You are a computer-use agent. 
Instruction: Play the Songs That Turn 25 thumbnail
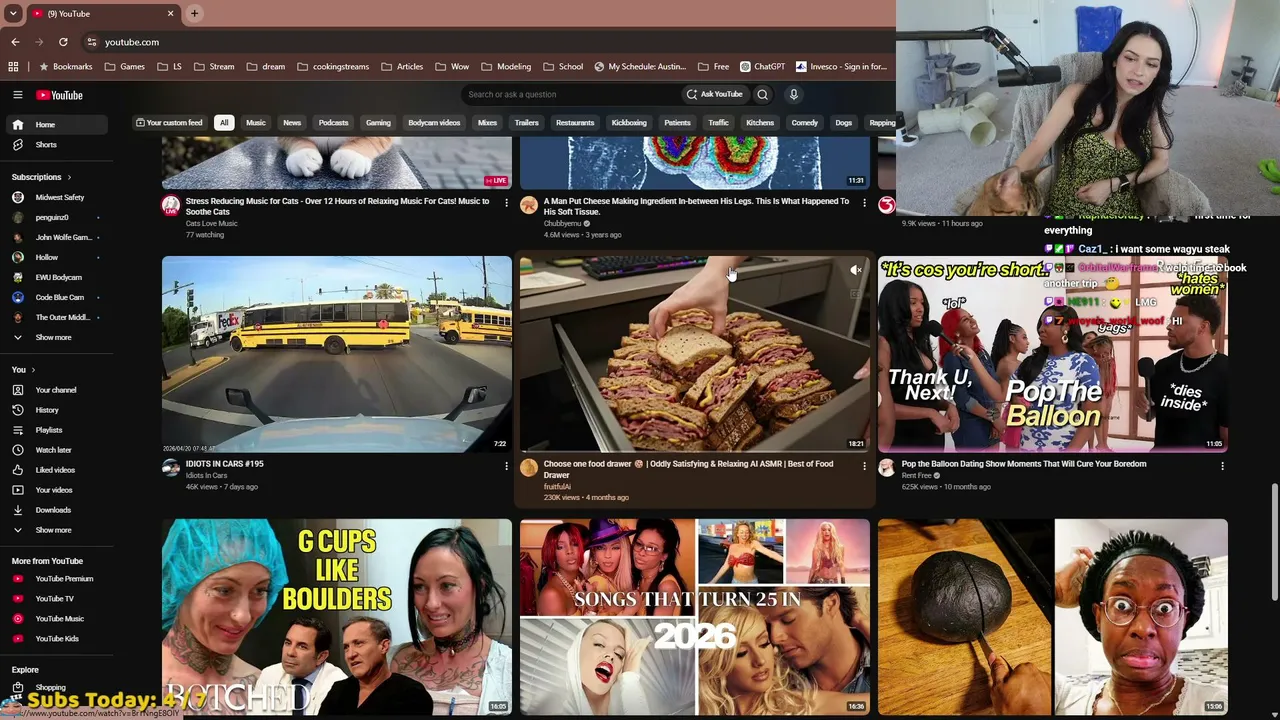pos(695,616)
